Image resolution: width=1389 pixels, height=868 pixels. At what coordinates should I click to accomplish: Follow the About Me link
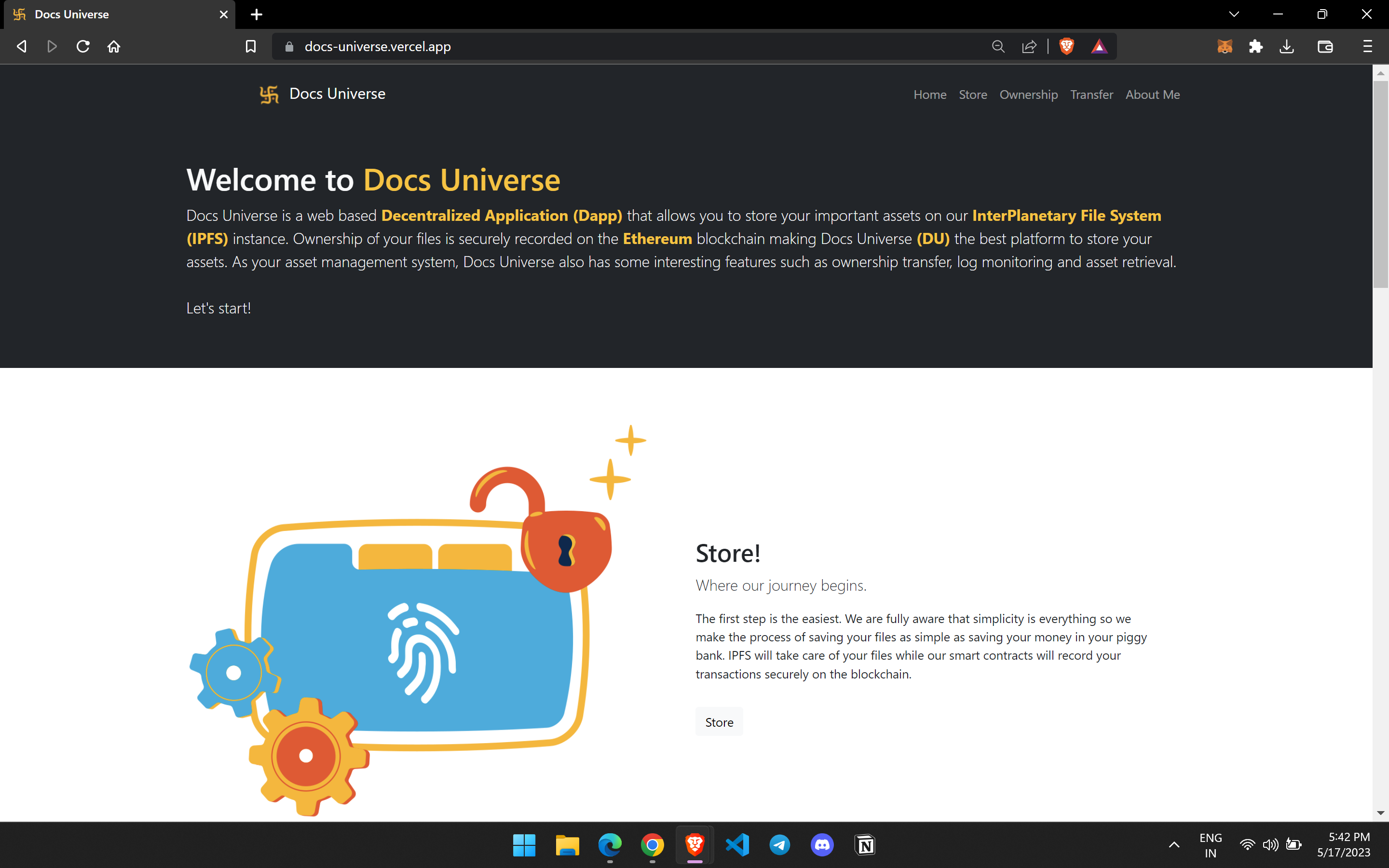[x=1152, y=95]
